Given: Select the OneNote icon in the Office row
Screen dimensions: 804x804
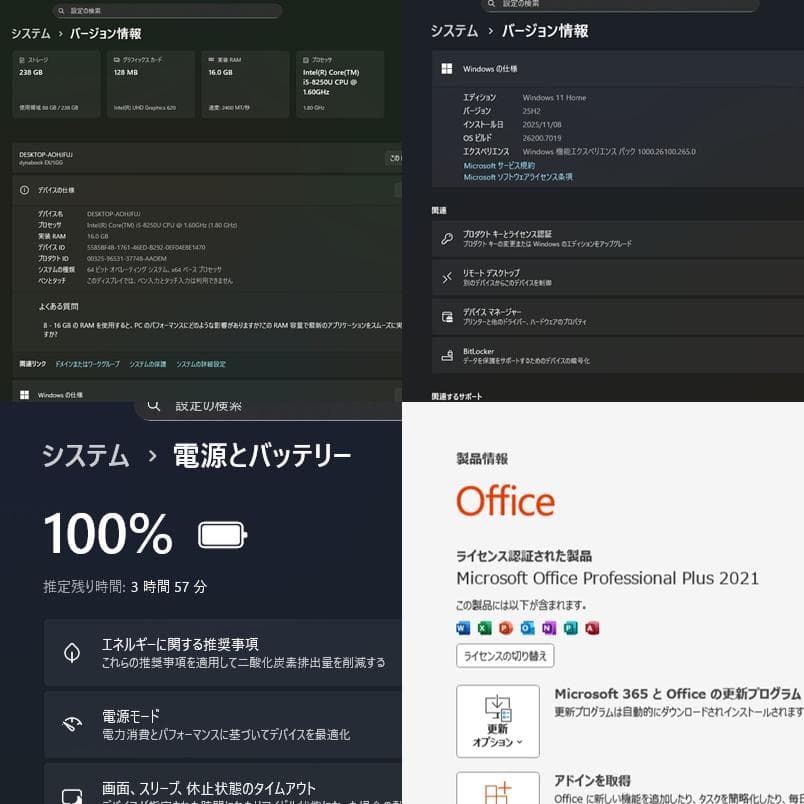Looking at the screenshot, I should 548,627.
